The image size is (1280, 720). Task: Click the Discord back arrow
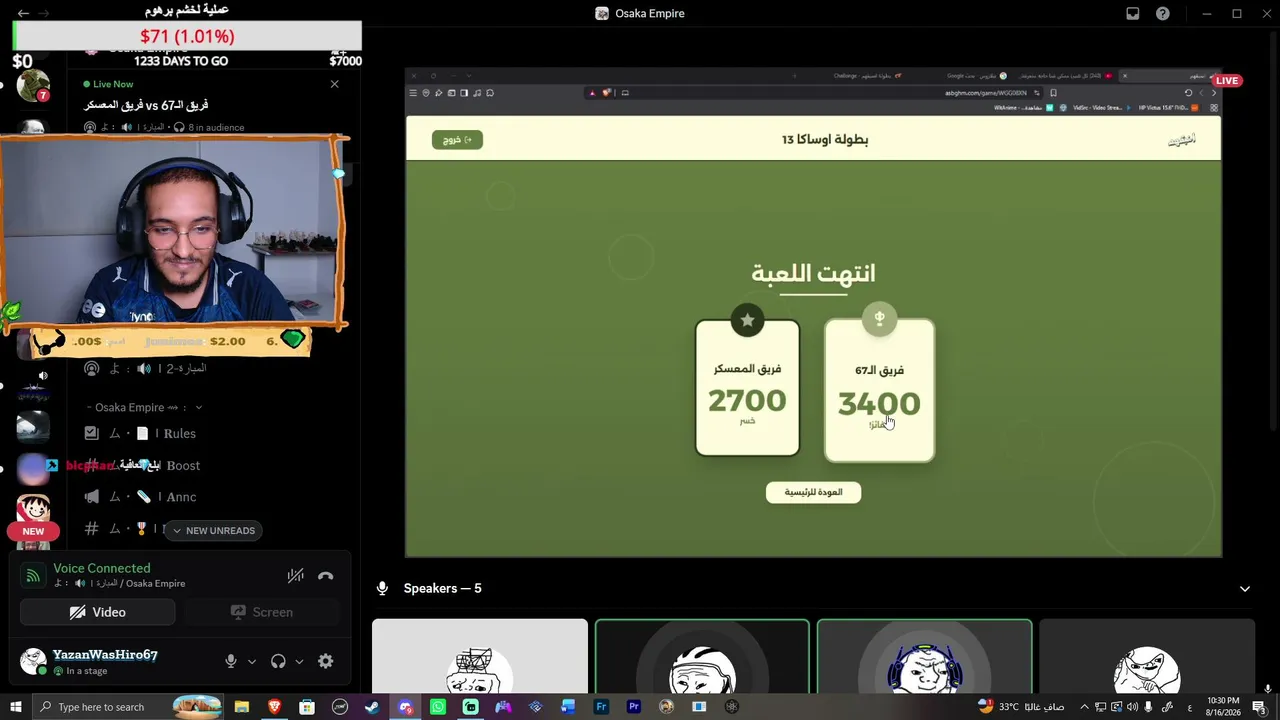click(23, 14)
